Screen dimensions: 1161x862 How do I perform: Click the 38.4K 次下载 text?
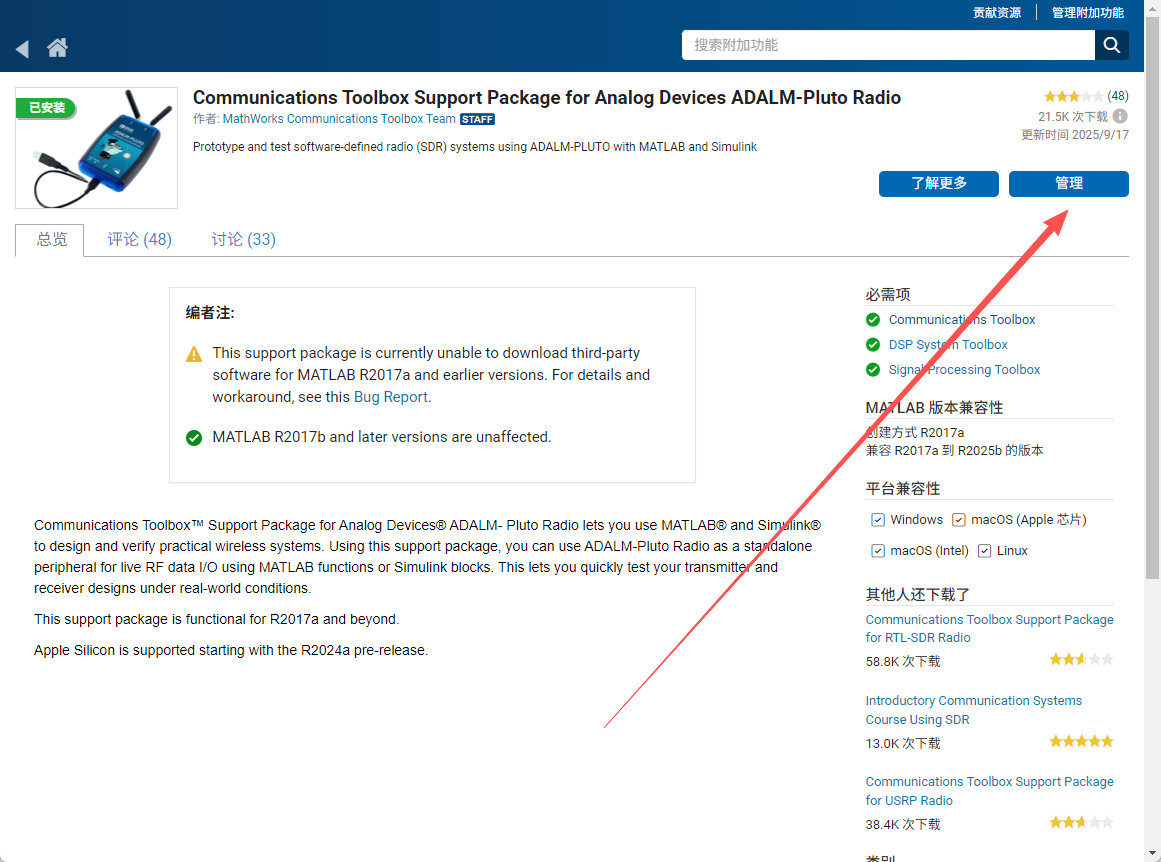coord(903,825)
